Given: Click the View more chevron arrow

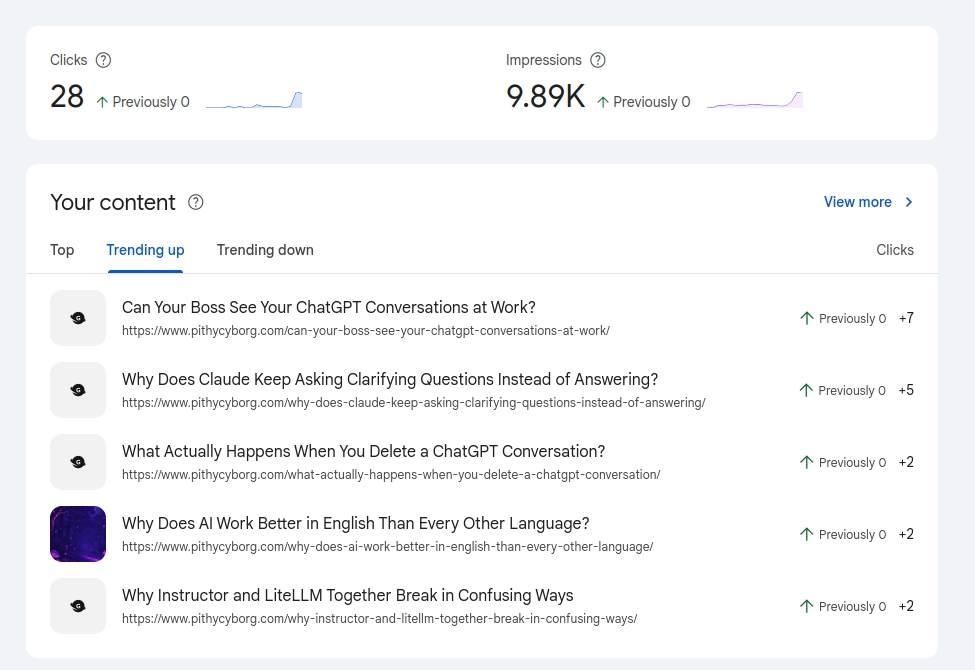Looking at the screenshot, I should pos(908,202).
